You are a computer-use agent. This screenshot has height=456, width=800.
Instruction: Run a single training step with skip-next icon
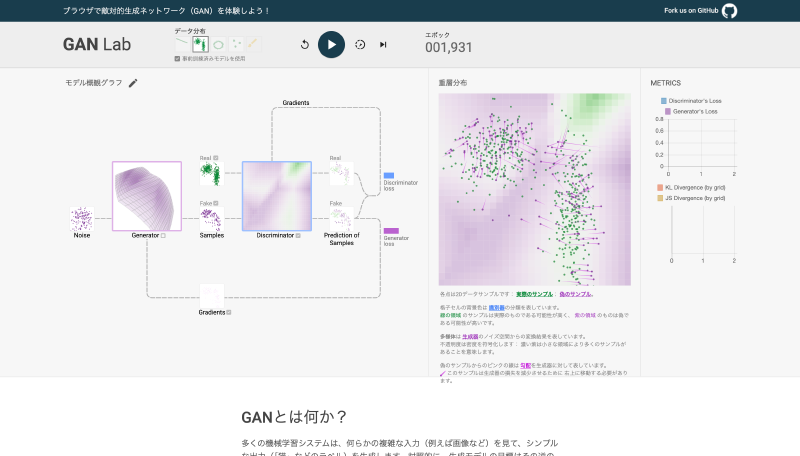pos(383,45)
